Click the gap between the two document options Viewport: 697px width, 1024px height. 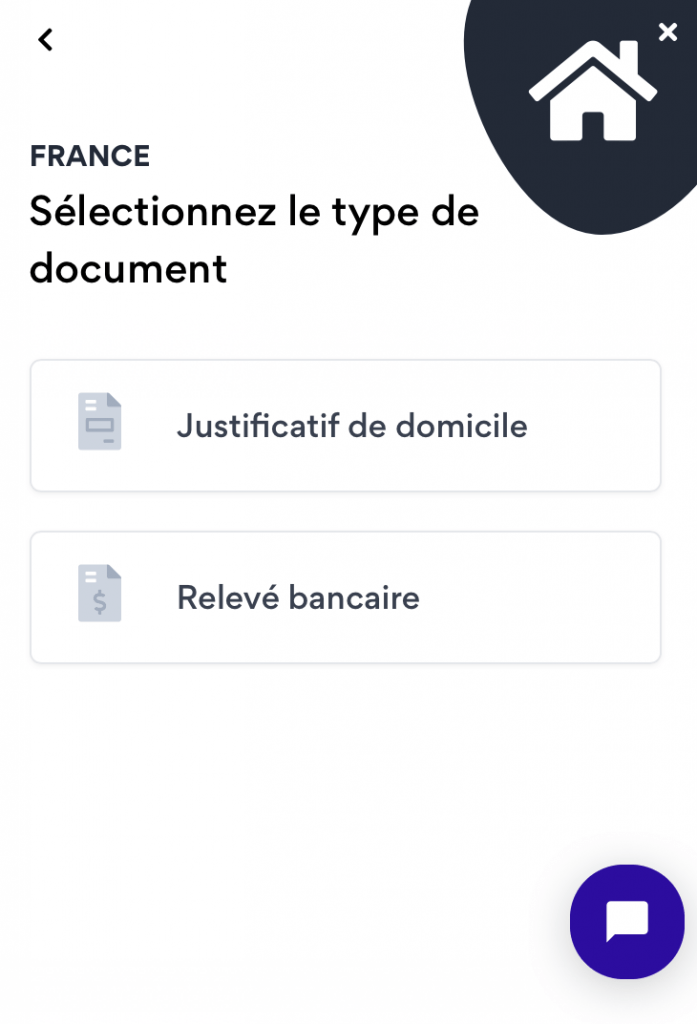pyautogui.click(x=346, y=511)
